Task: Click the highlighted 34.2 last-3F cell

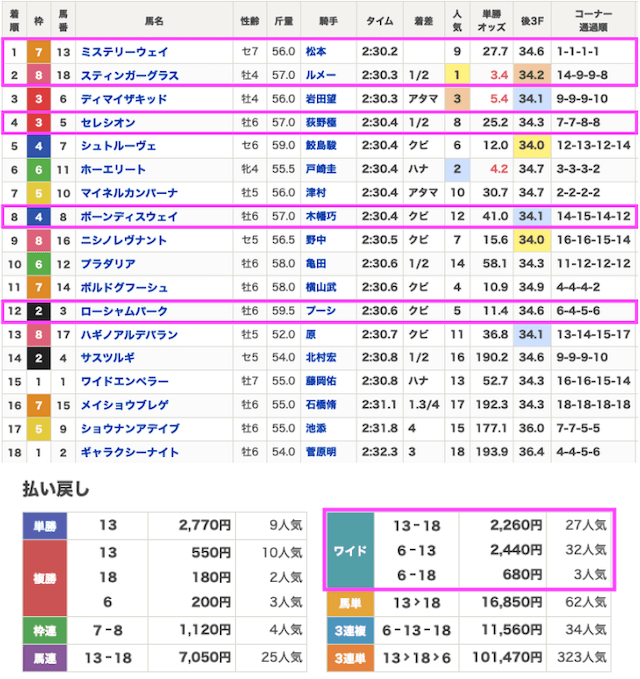Action: coord(532,75)
